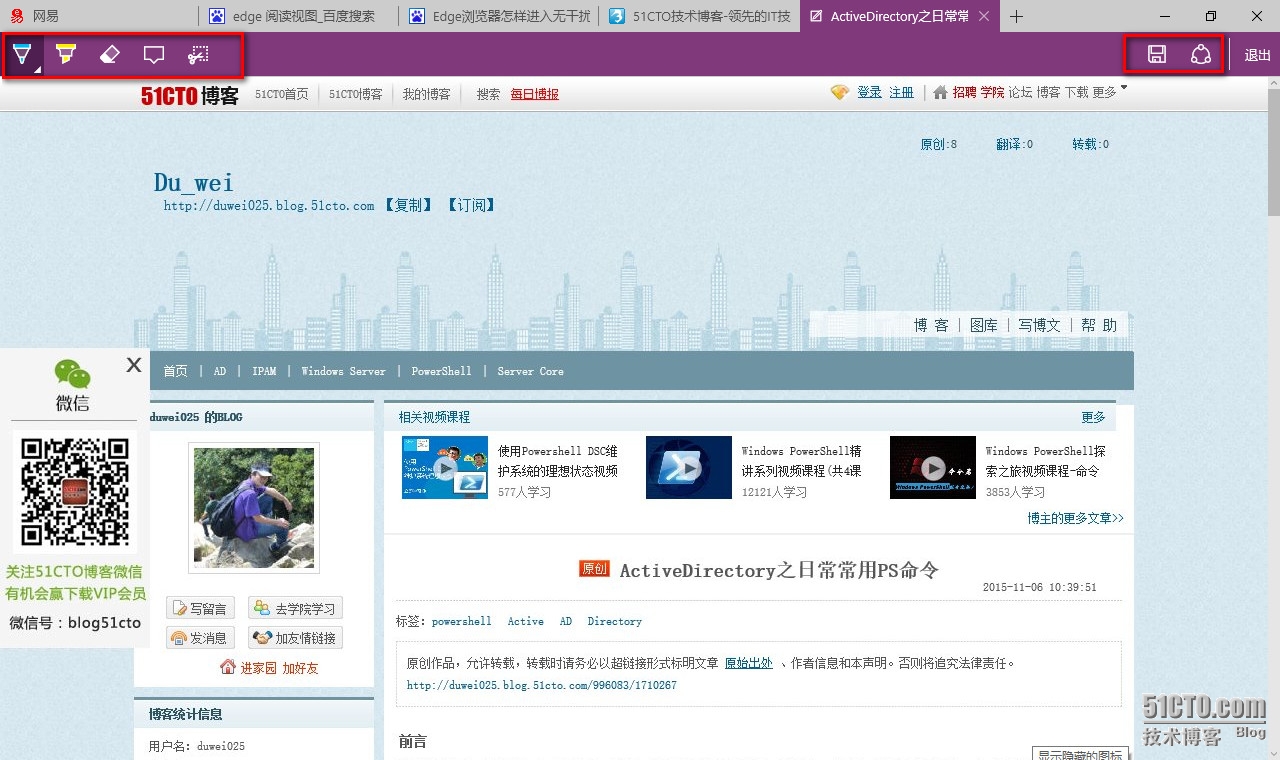The width and height of the screenshot is (1280, 760).
Task: Play the Powershell DSC video thumbnail
Action: click(445, 467)
